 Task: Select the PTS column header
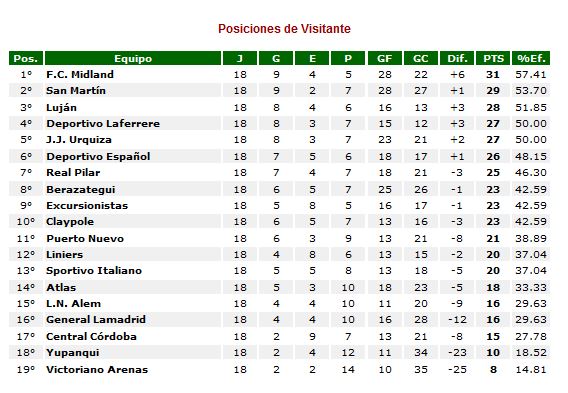pos(493,58)
